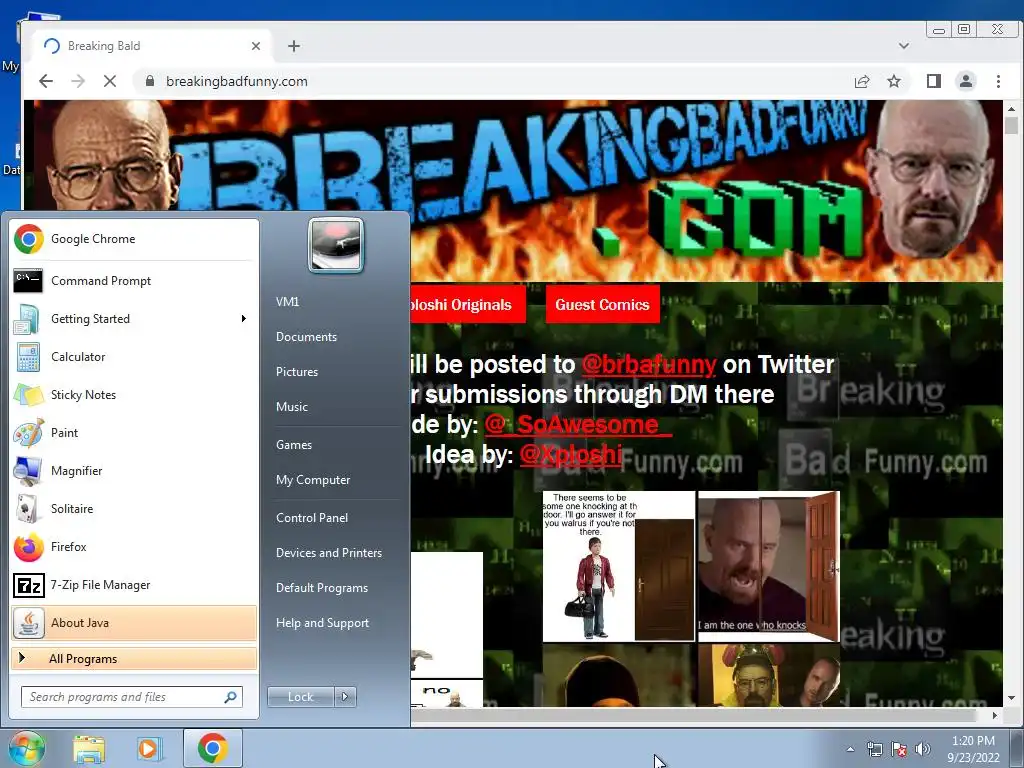Open About Java entry
The width and height of the screenshot is (1024, 768).
click(134, 622)
